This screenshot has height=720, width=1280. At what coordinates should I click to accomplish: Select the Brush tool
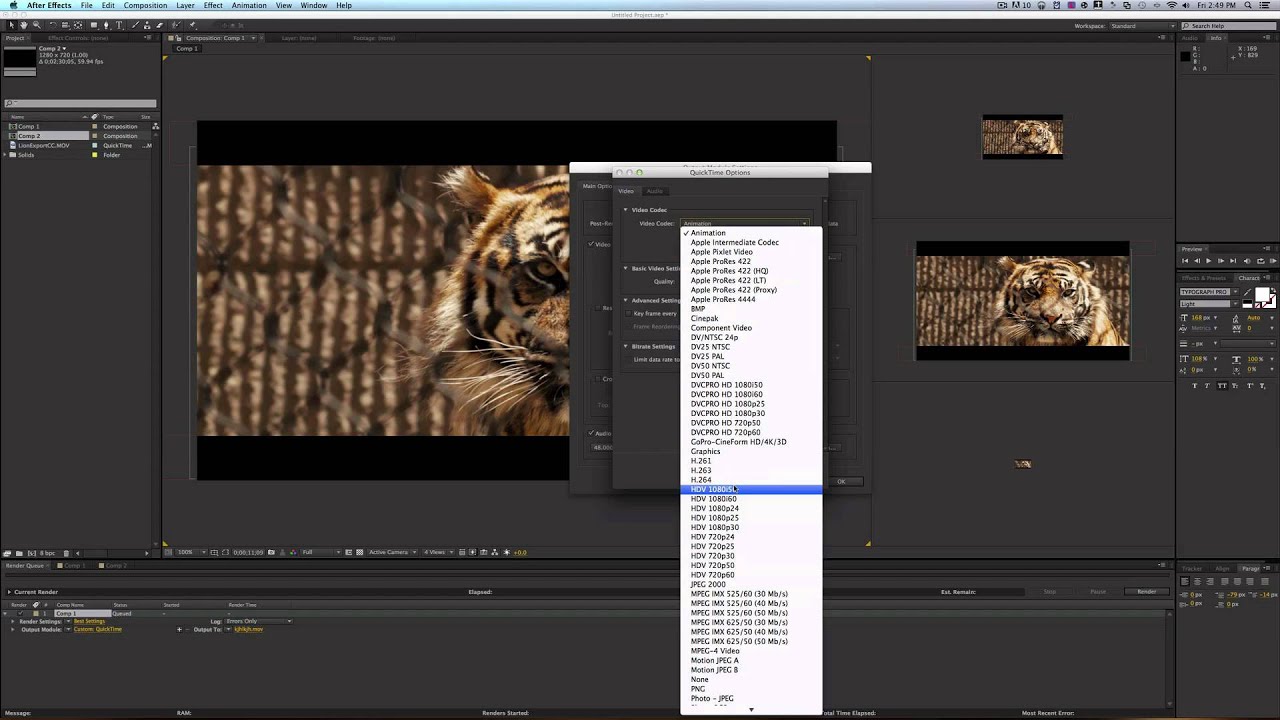(135, 25)
